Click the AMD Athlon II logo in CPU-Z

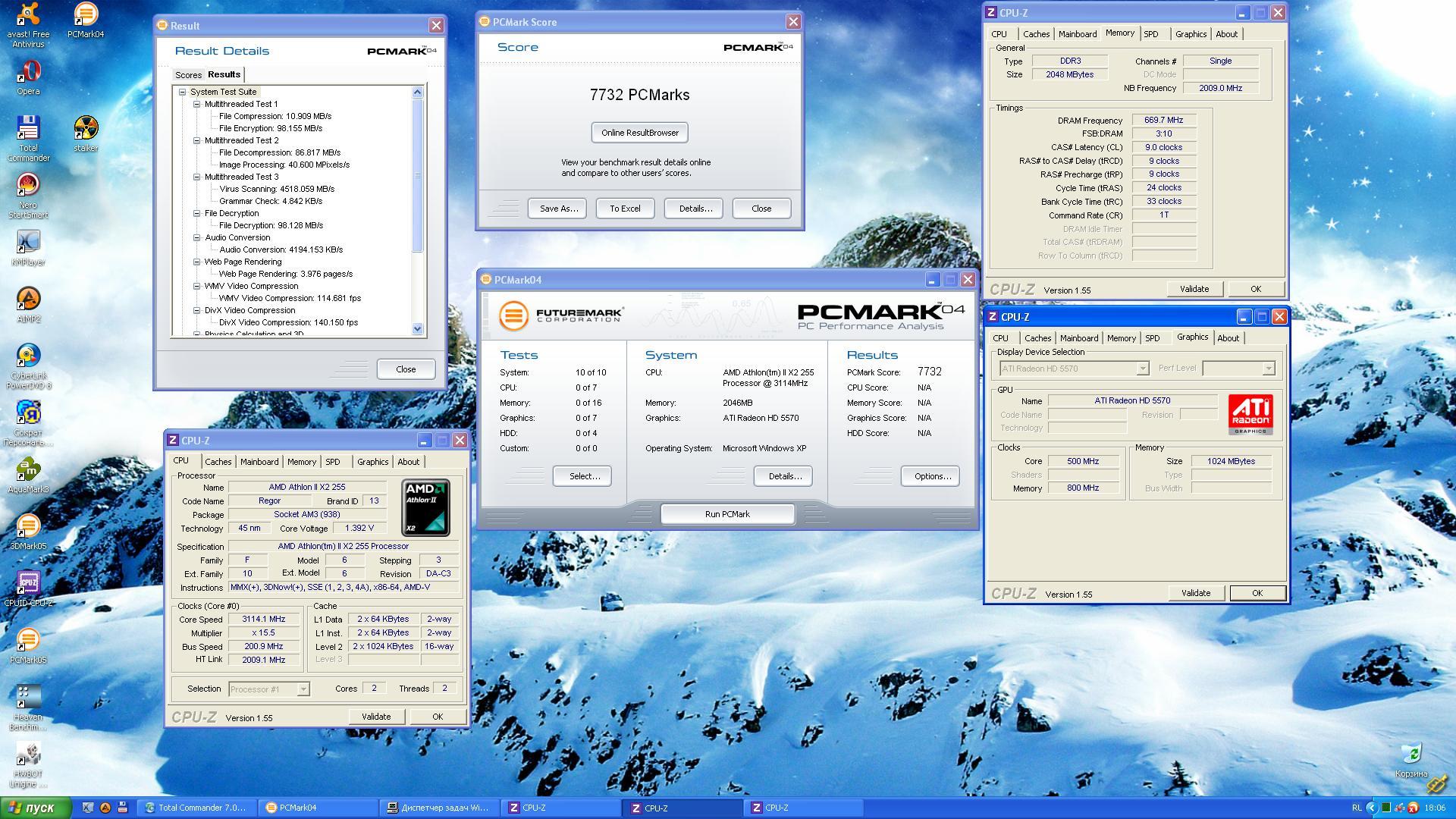coord(426,507)
